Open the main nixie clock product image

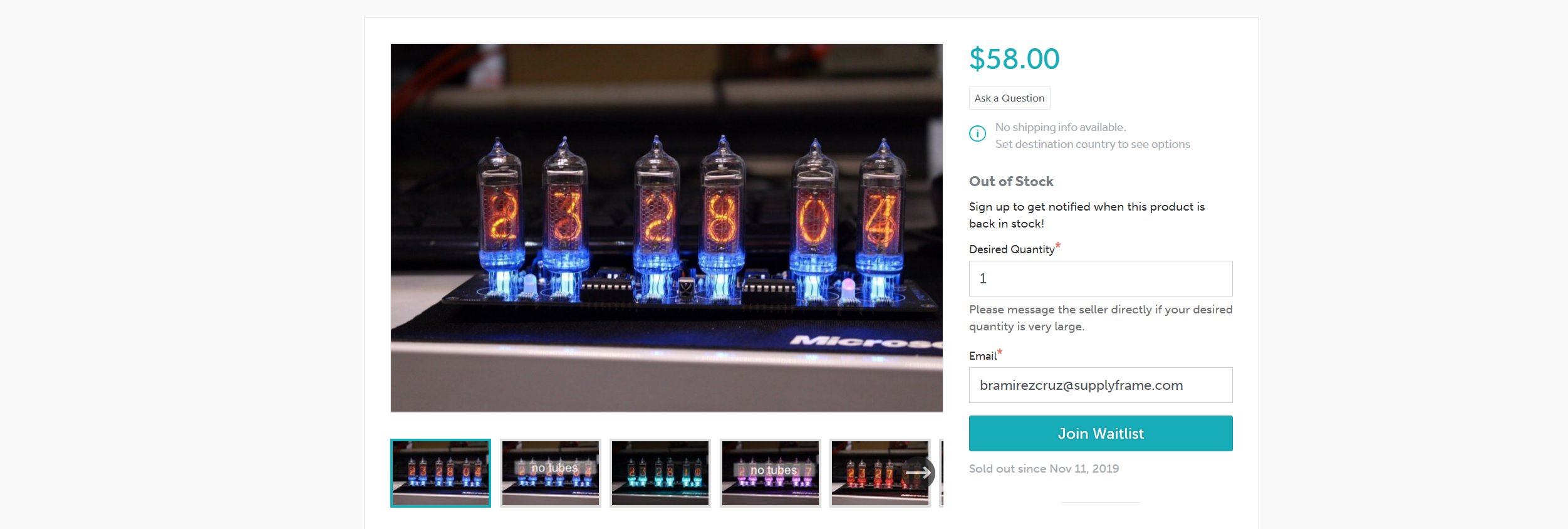click(667, 228)
